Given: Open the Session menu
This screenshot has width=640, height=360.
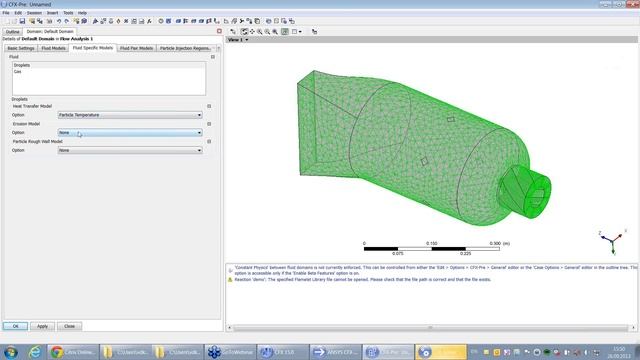Looking at the screenshot, I should pyautogui.click(x=34, y=13).
